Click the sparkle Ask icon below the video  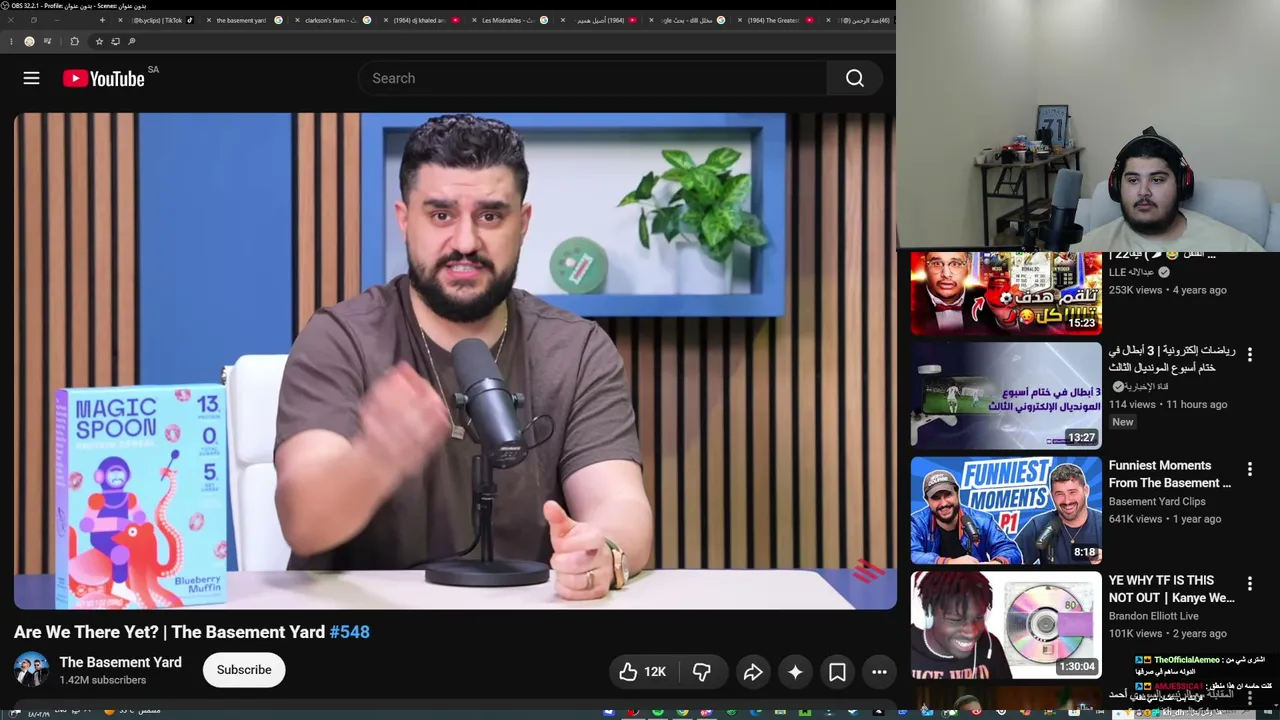point(795,672)
